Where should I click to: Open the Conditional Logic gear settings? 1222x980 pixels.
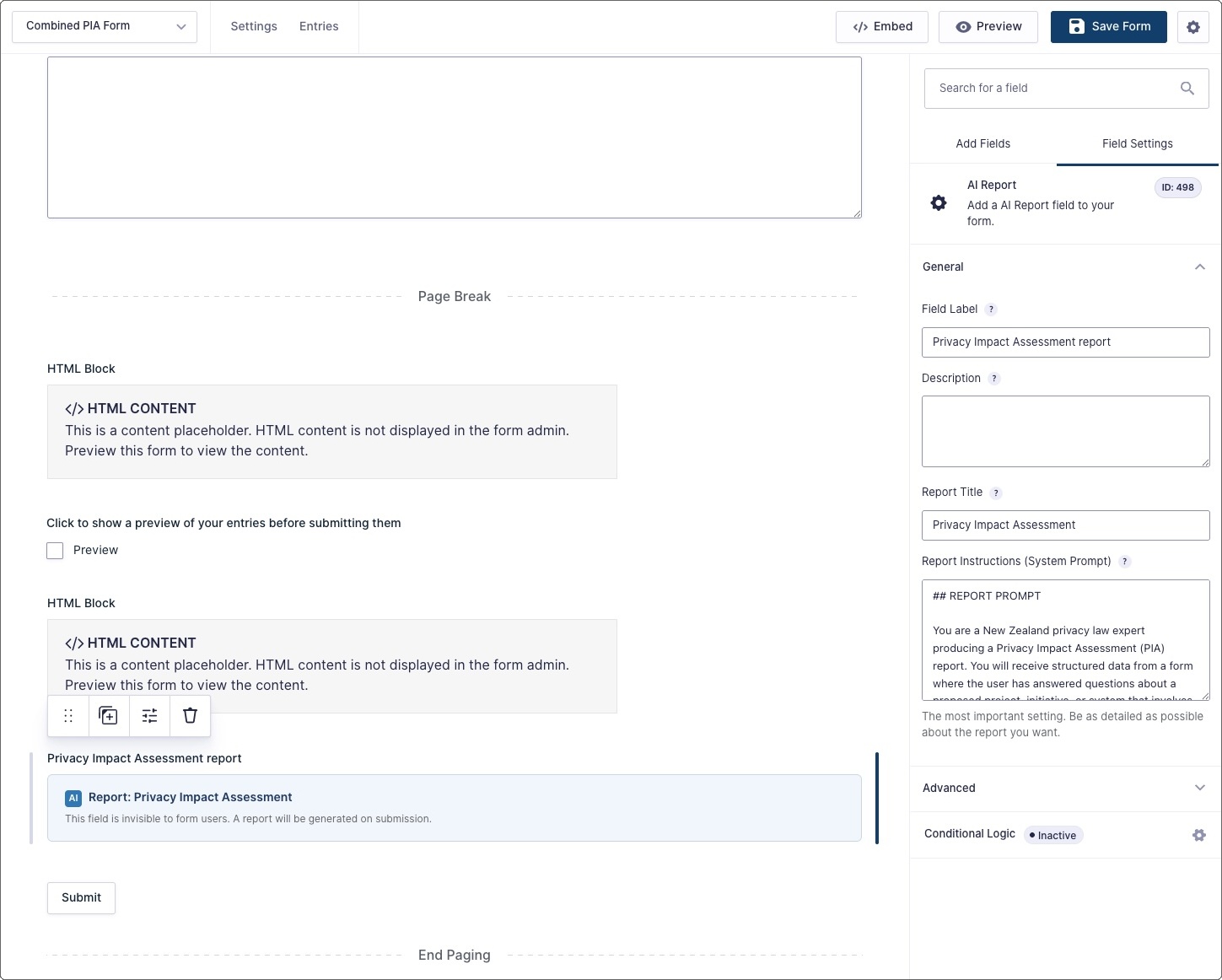1198,835
